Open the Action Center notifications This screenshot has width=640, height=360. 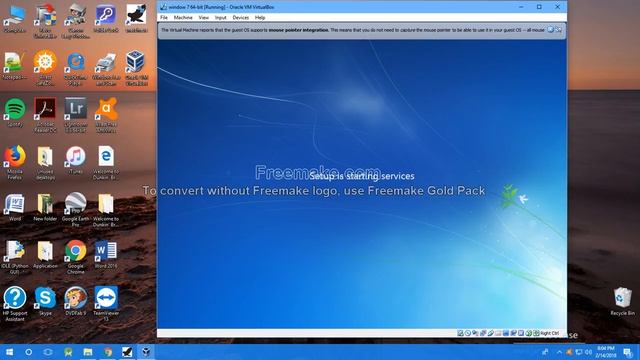coord(628,352)
